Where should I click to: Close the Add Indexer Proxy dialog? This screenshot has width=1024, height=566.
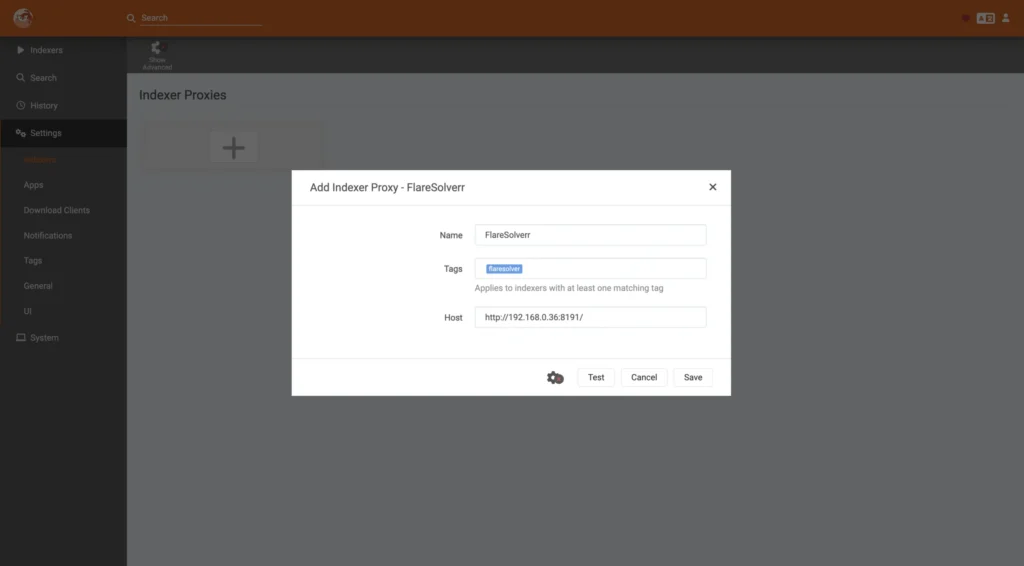click(x=712, y=187)
